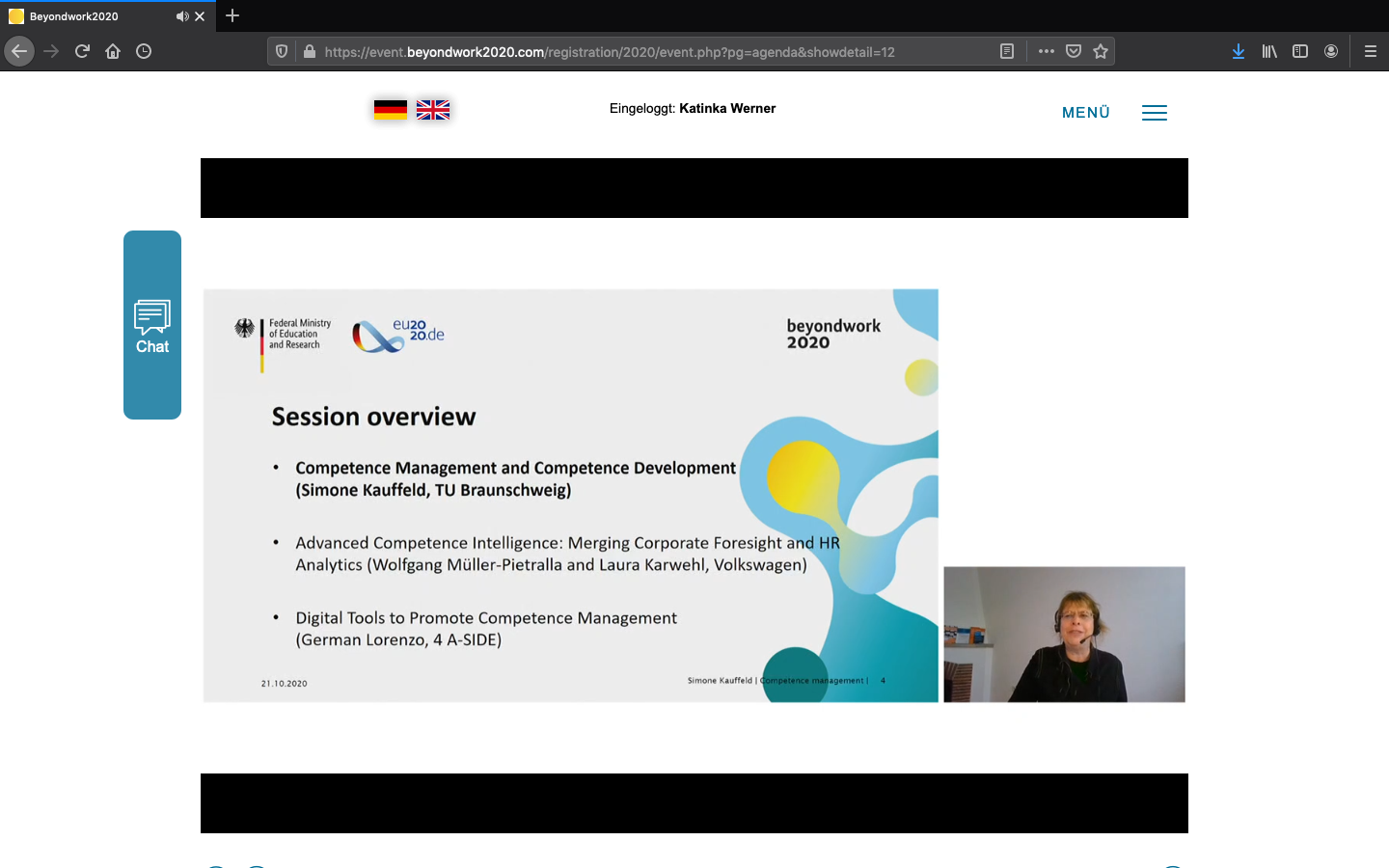Click the speaker webcam video
Image resolution: width=1389 pixels, height=868 pixels.
(x=1064, y=635)
